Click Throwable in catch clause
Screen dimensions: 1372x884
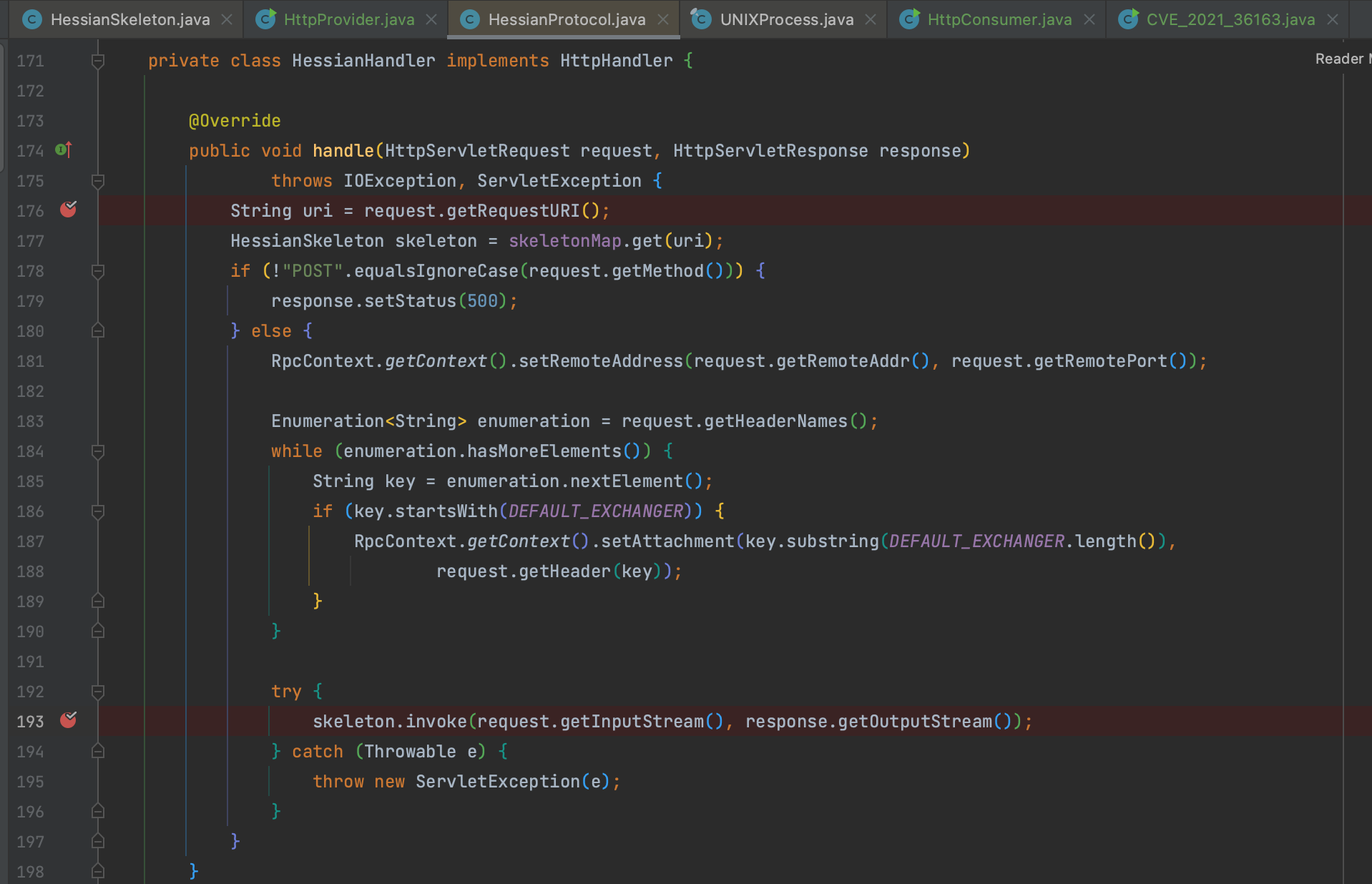click(410, 752)
